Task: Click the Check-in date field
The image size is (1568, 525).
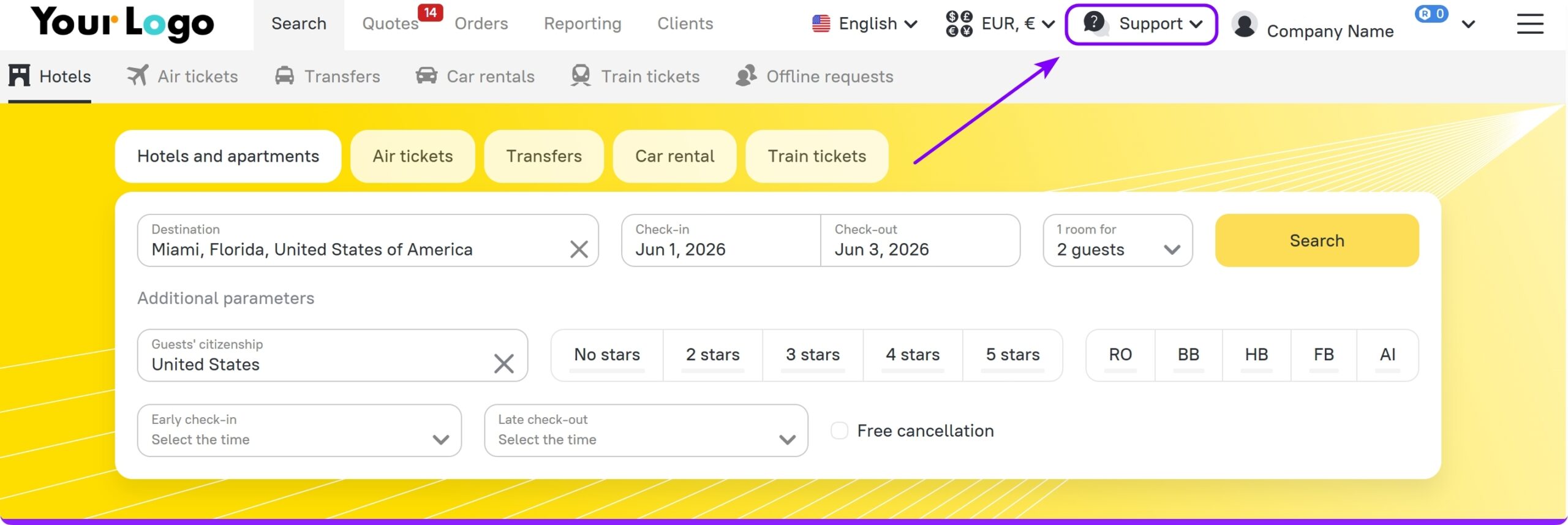Action: tap(720, 240)
